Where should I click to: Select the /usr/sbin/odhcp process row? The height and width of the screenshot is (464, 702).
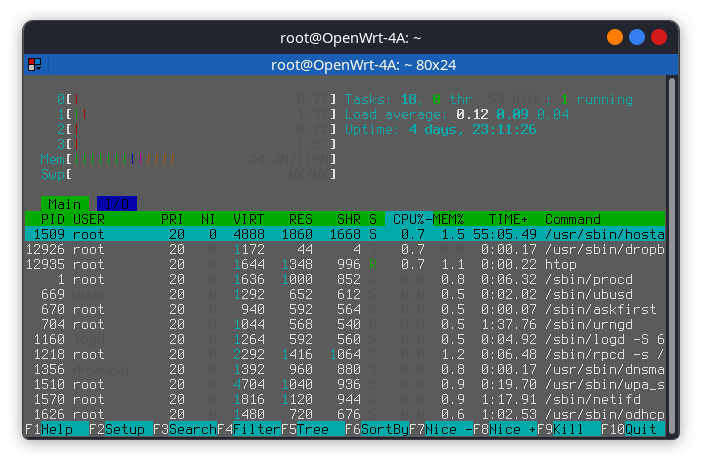pos(345,414)
